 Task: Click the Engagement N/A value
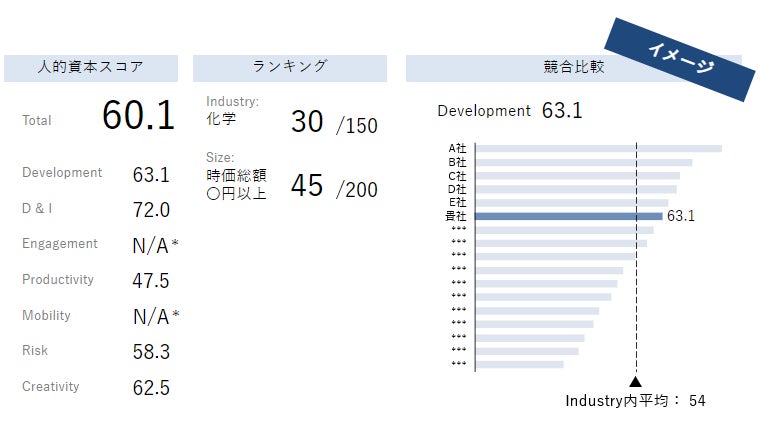pos(155,245)
